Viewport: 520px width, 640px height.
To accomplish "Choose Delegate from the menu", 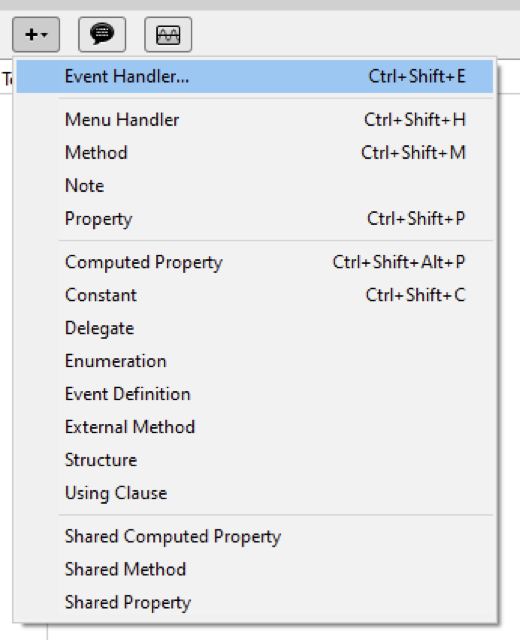I will (255, 328).
